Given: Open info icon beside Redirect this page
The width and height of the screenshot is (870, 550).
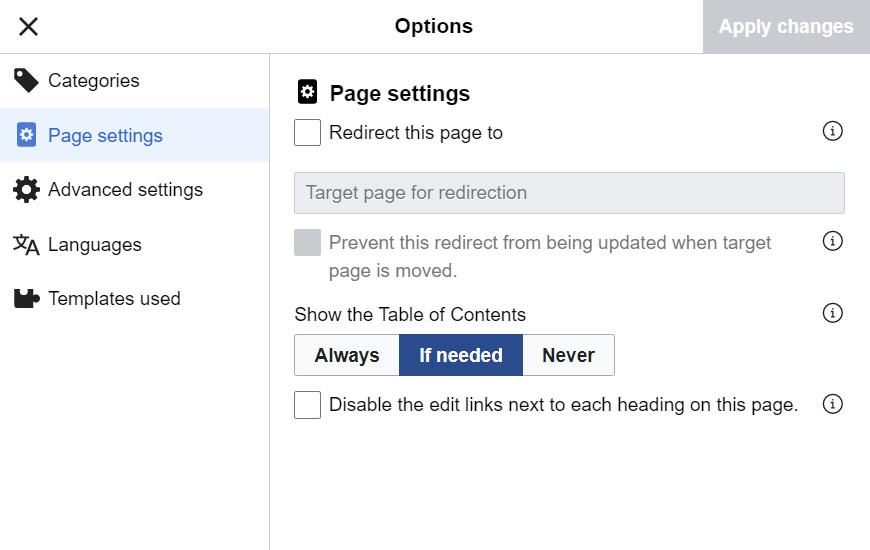Looking at the screenshot, I should click(832, 132).
